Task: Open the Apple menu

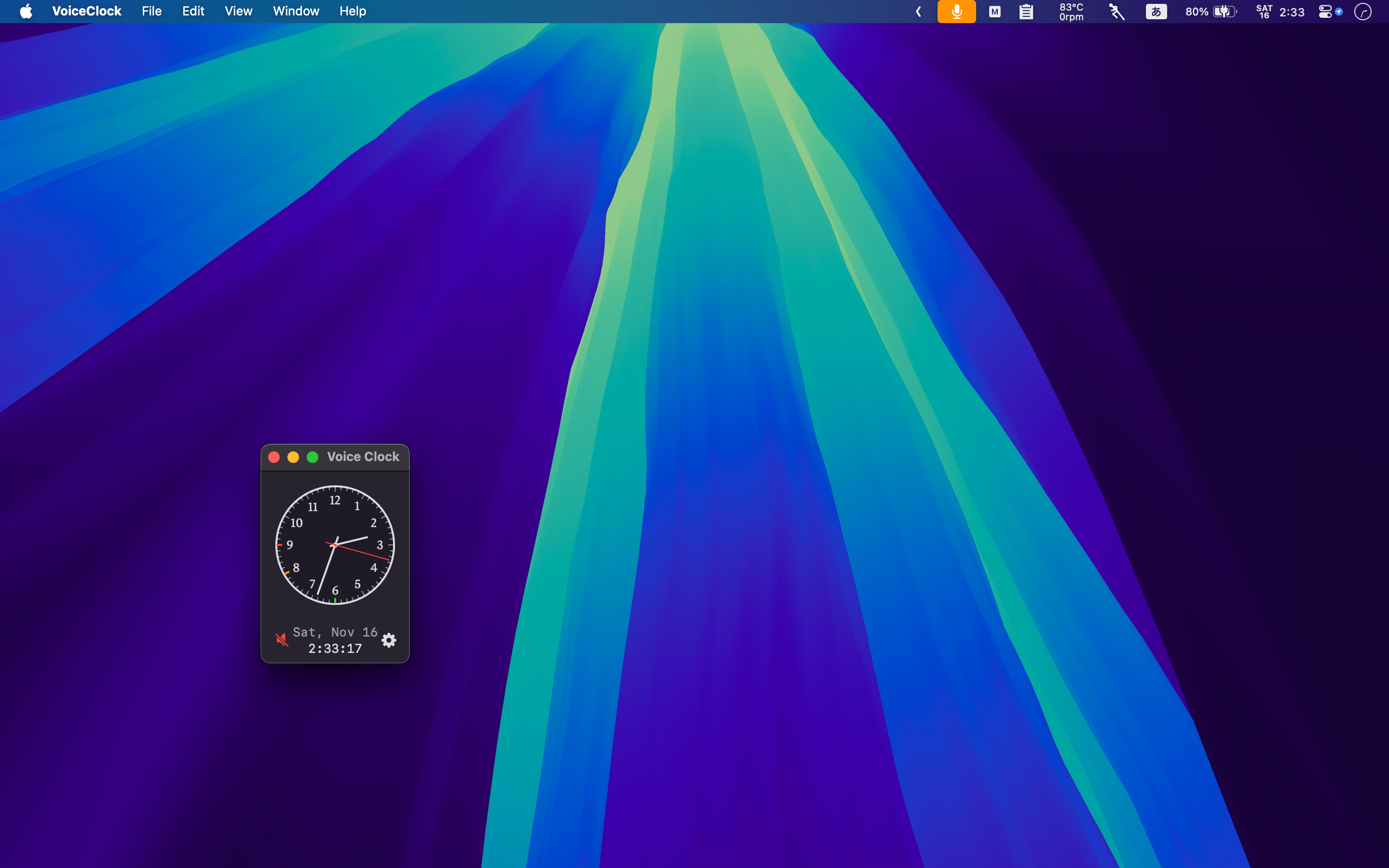Action: point(26,12)
